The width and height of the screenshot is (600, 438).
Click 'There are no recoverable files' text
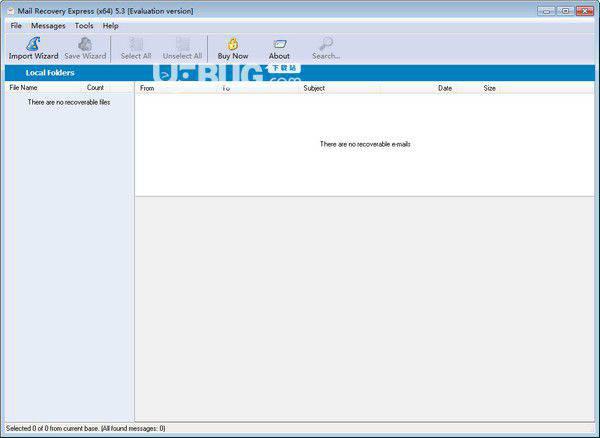(69, 102)
